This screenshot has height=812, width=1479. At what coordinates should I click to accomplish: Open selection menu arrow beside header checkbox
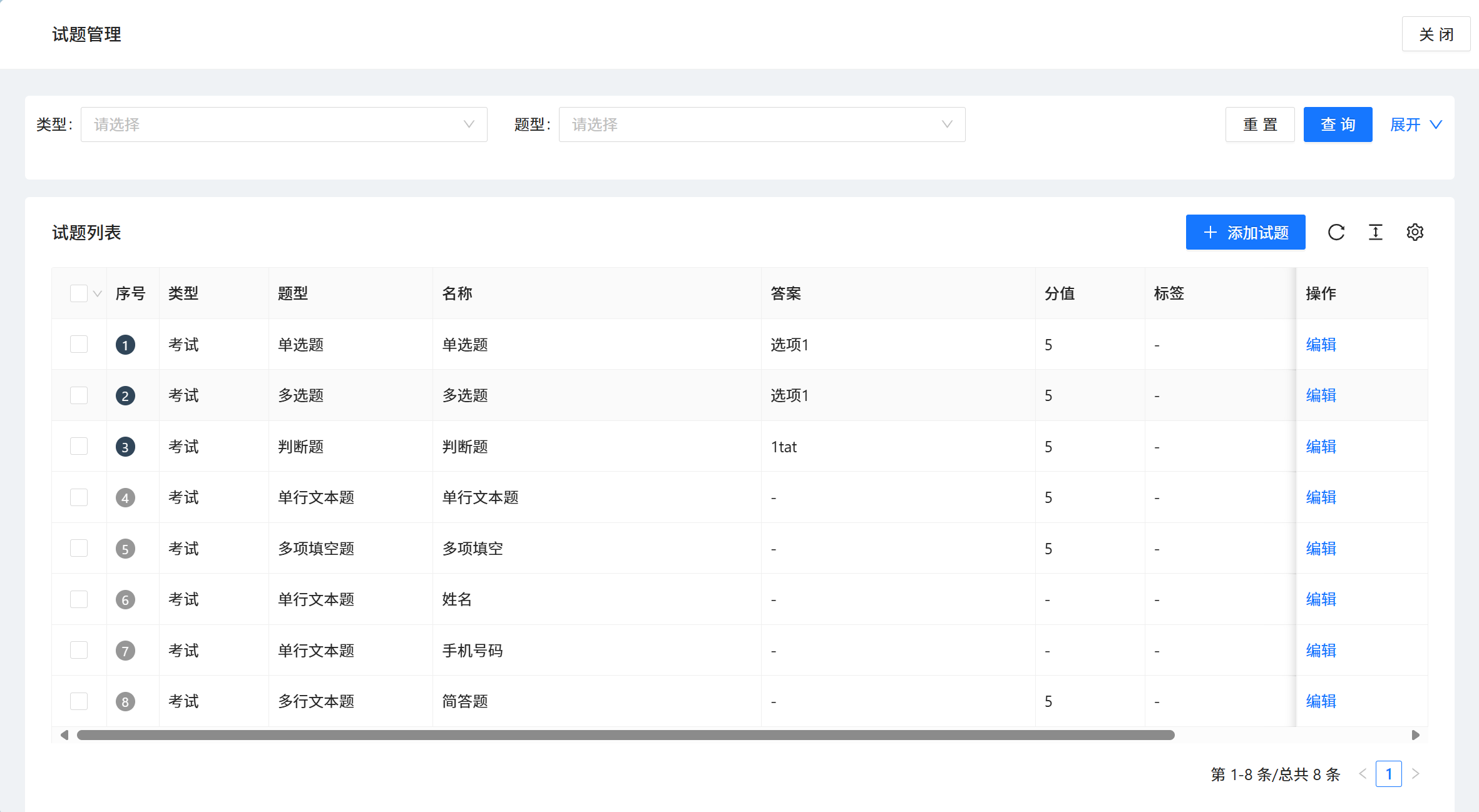[97, 293]
